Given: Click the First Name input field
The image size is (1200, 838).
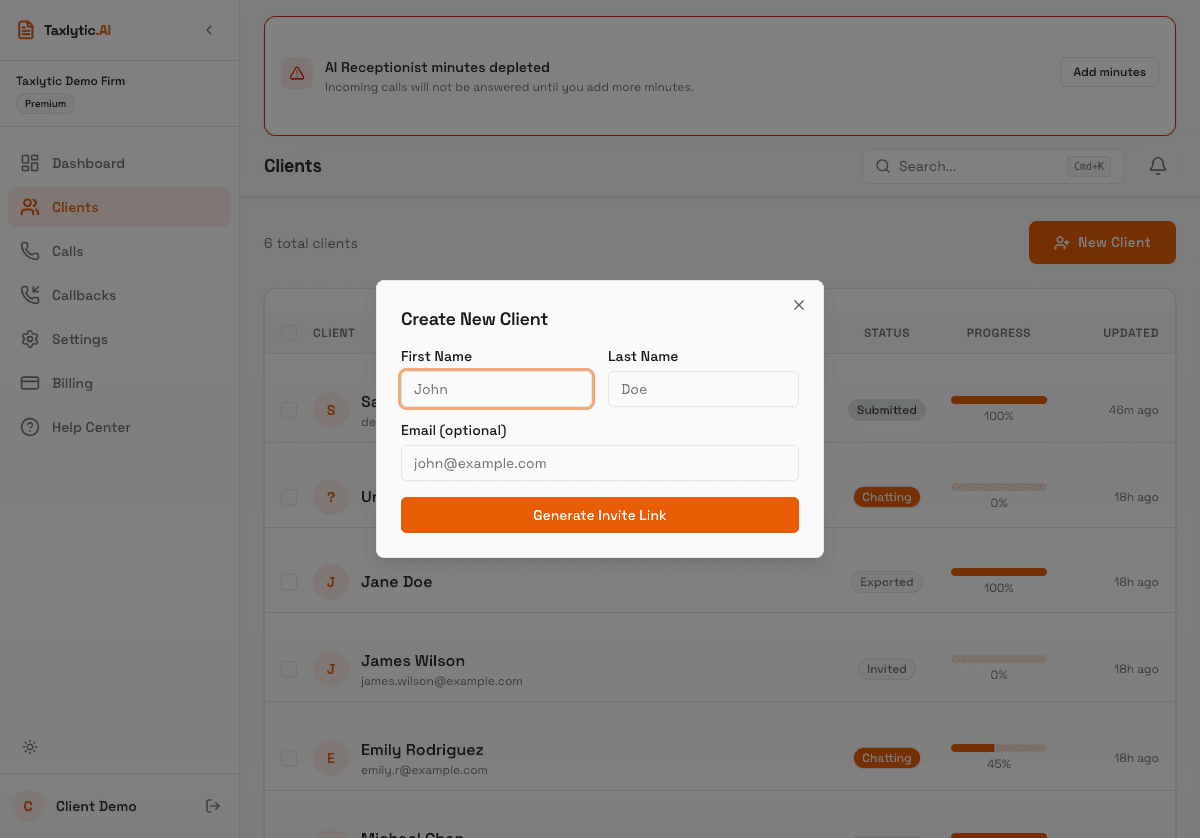Looking at the screenshot, I should [496, 389].
